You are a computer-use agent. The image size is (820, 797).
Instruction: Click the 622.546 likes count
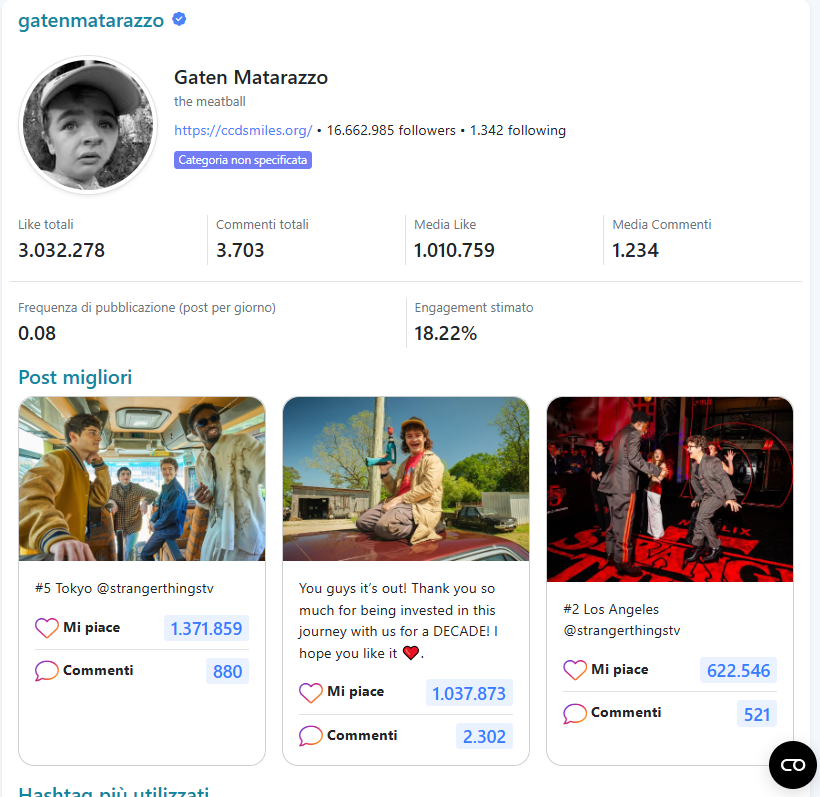point(738,671)
